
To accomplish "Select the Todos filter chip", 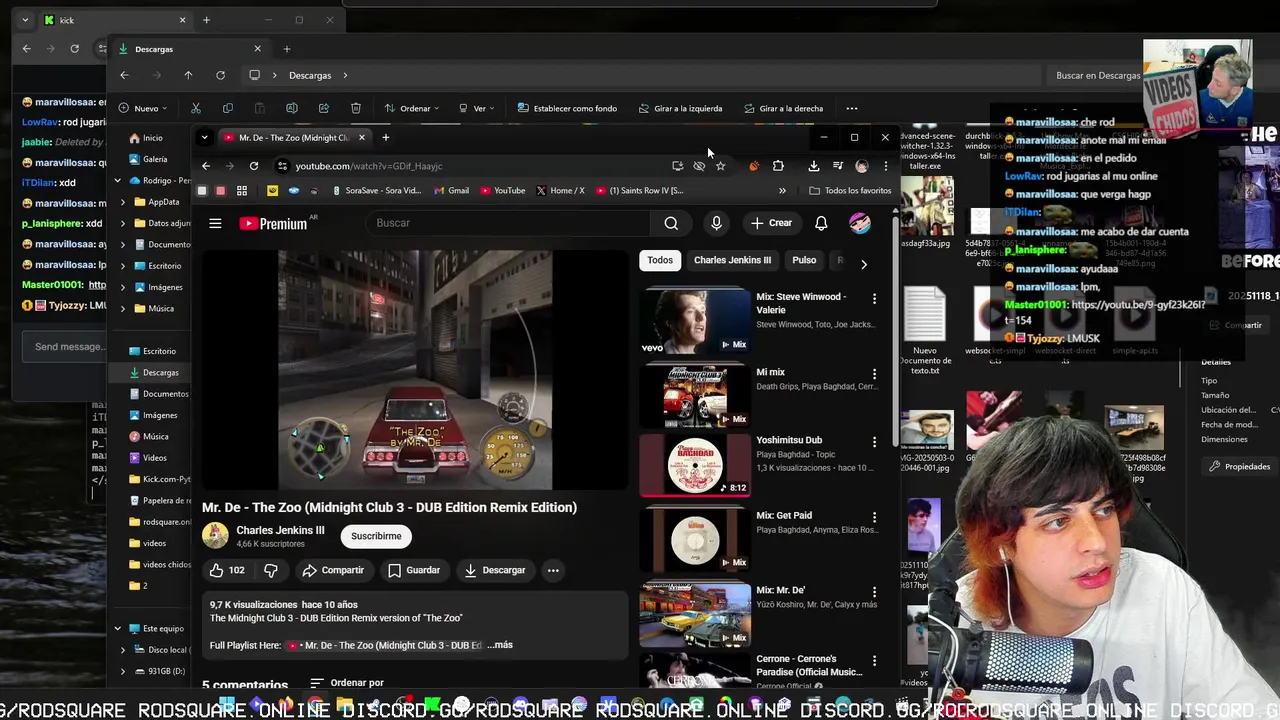I will coord(660,260).
